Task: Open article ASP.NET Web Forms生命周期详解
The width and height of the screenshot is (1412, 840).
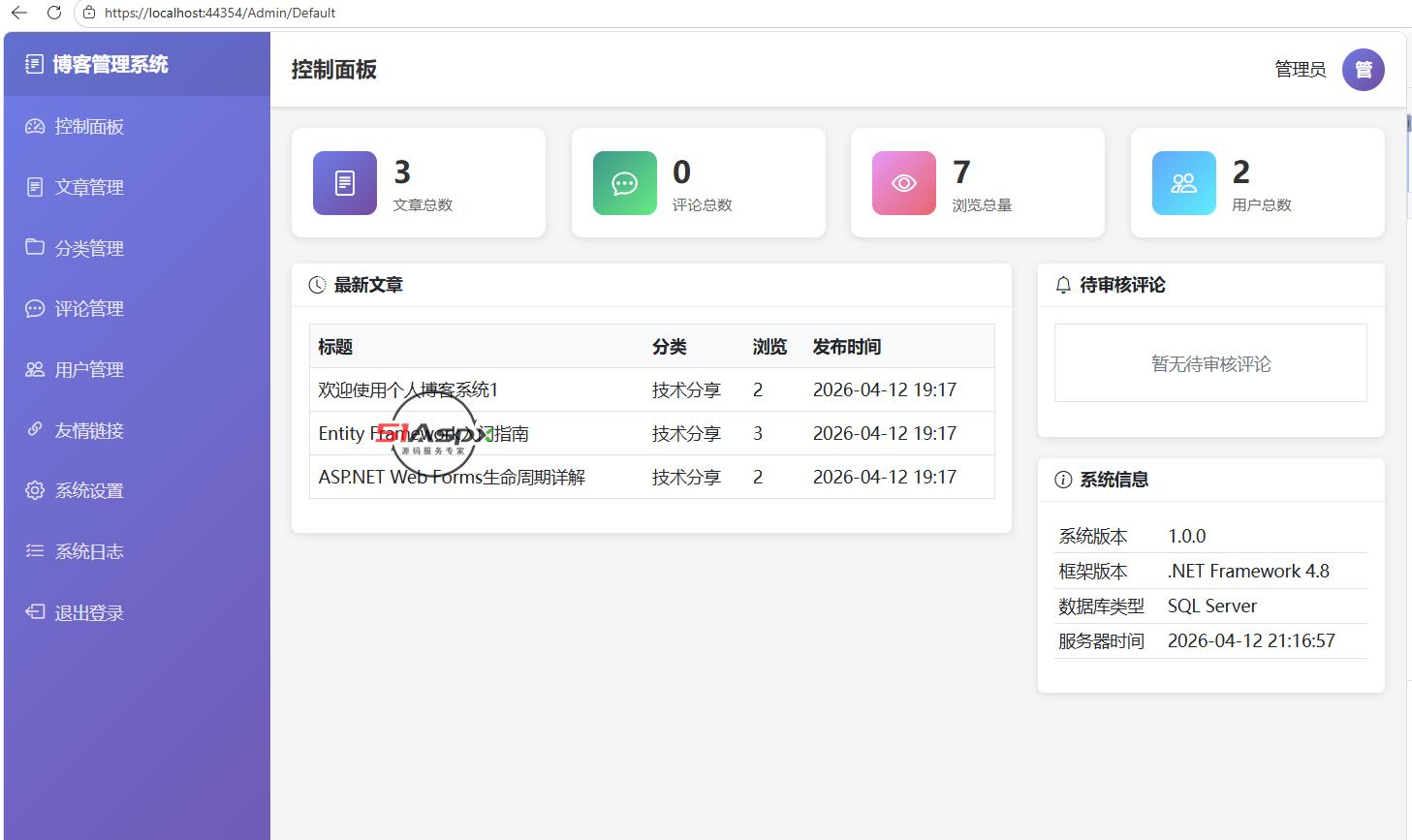Action: 452,477
